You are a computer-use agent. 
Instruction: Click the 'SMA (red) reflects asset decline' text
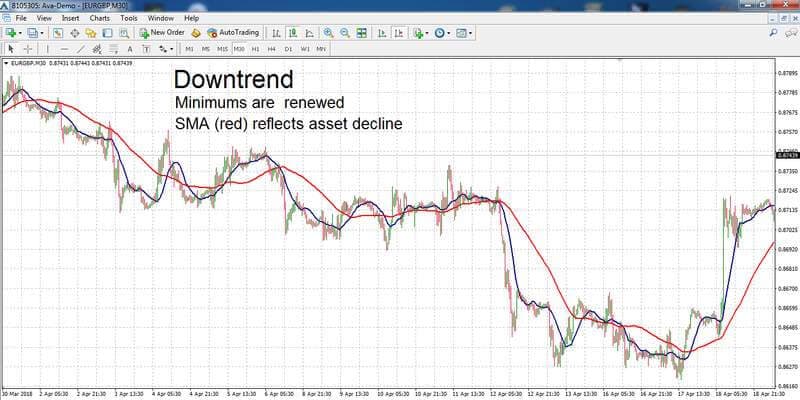(x=288, y=124)
